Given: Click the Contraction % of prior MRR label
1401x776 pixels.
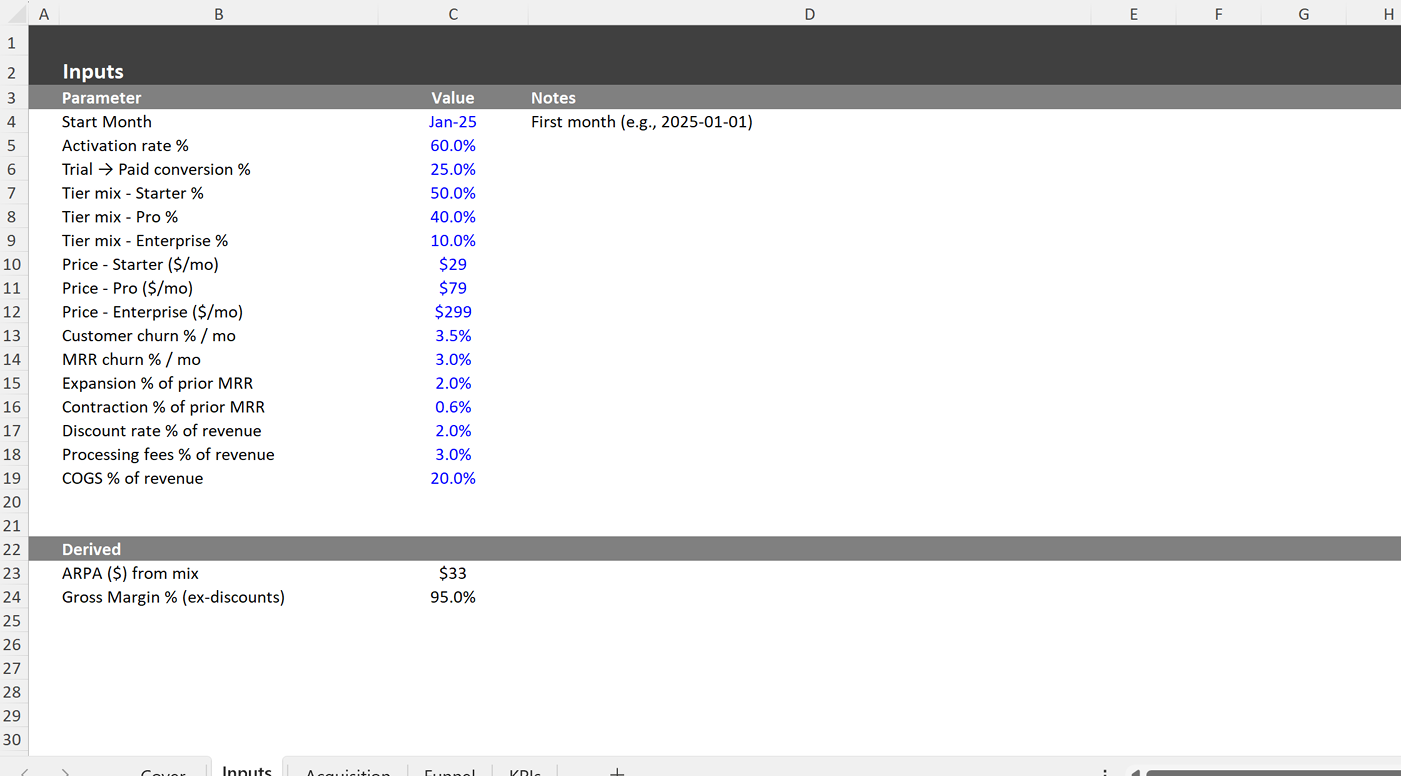Looking at the screenshot, I should [163, 407].
